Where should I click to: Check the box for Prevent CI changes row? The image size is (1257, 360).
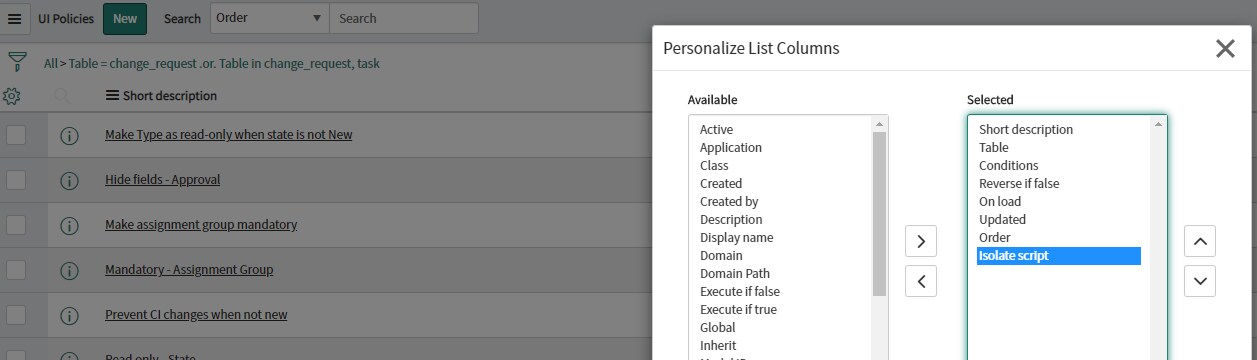[16, 315]
